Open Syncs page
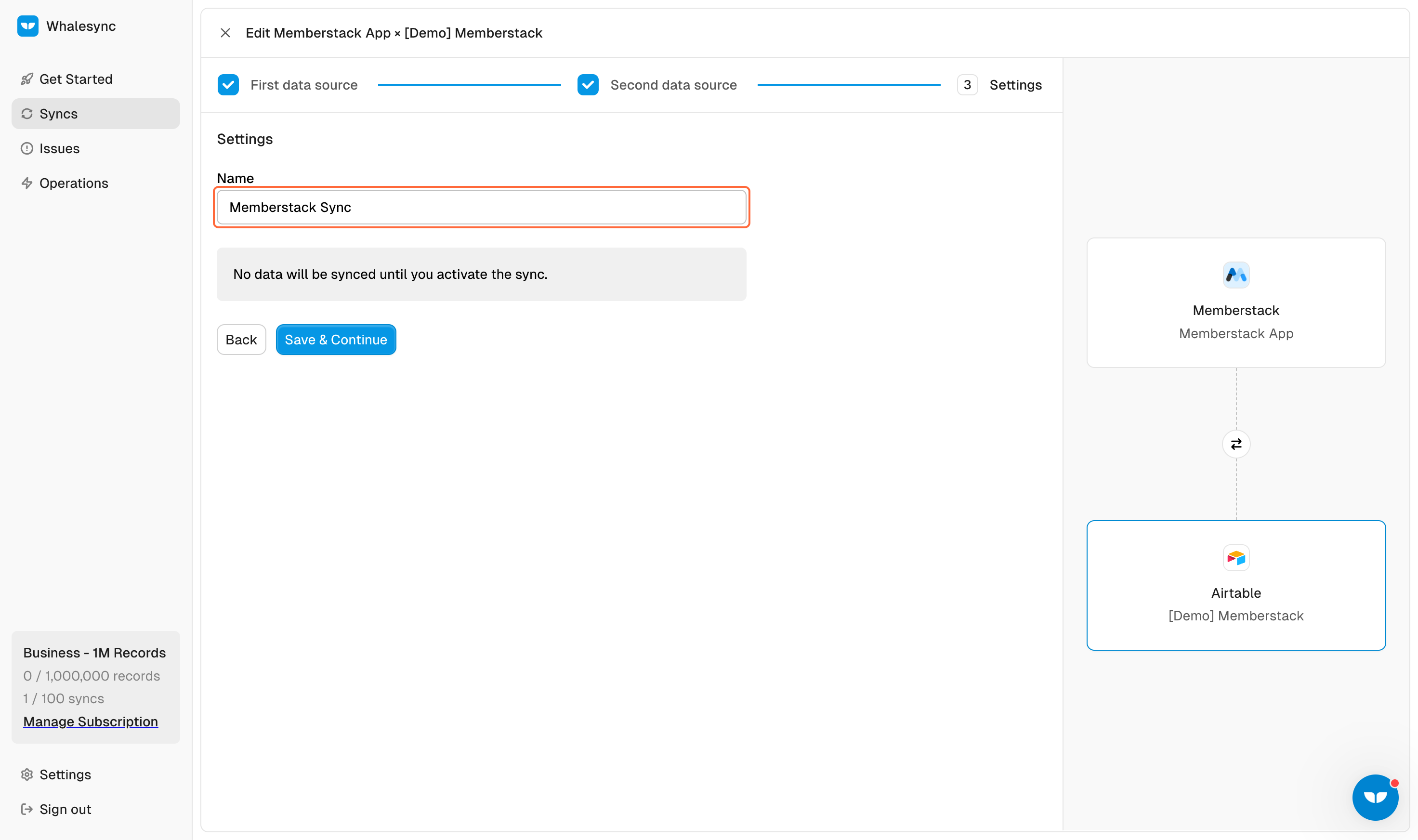This screenshot has width=1418, height=840. point(96,114)
